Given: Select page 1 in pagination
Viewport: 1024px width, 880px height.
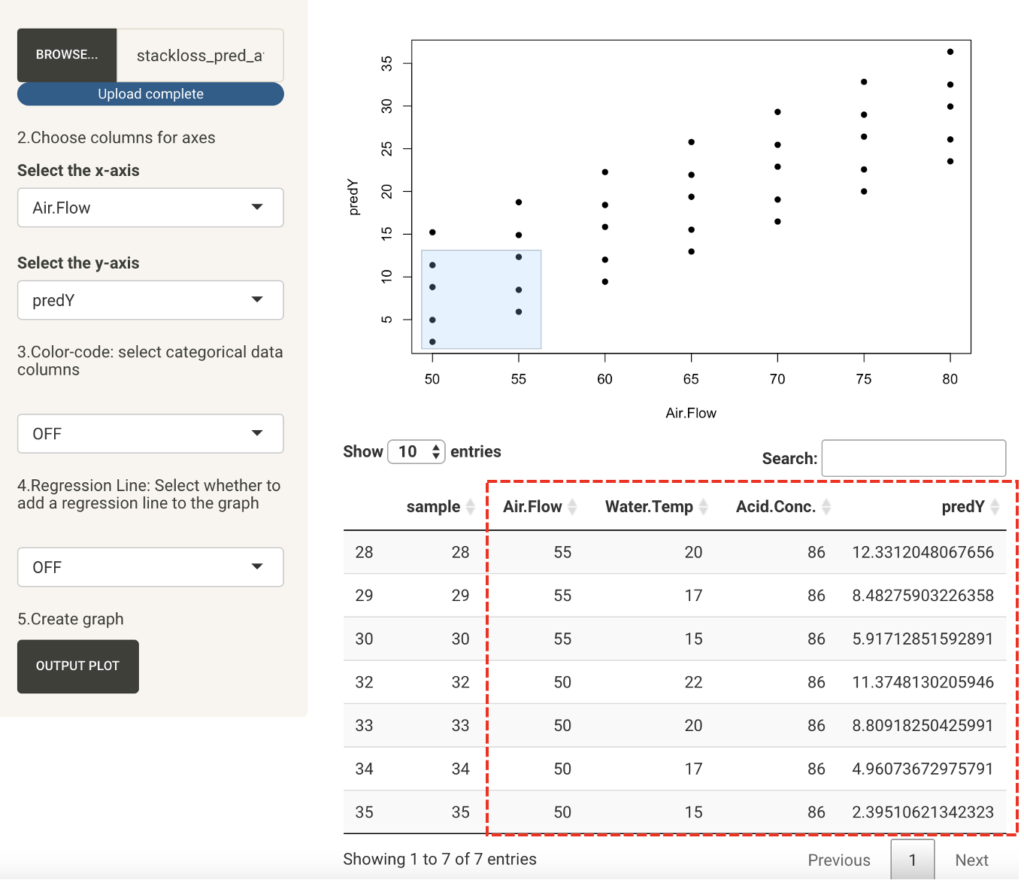Looking at the screenshot, I should [912, 860].
